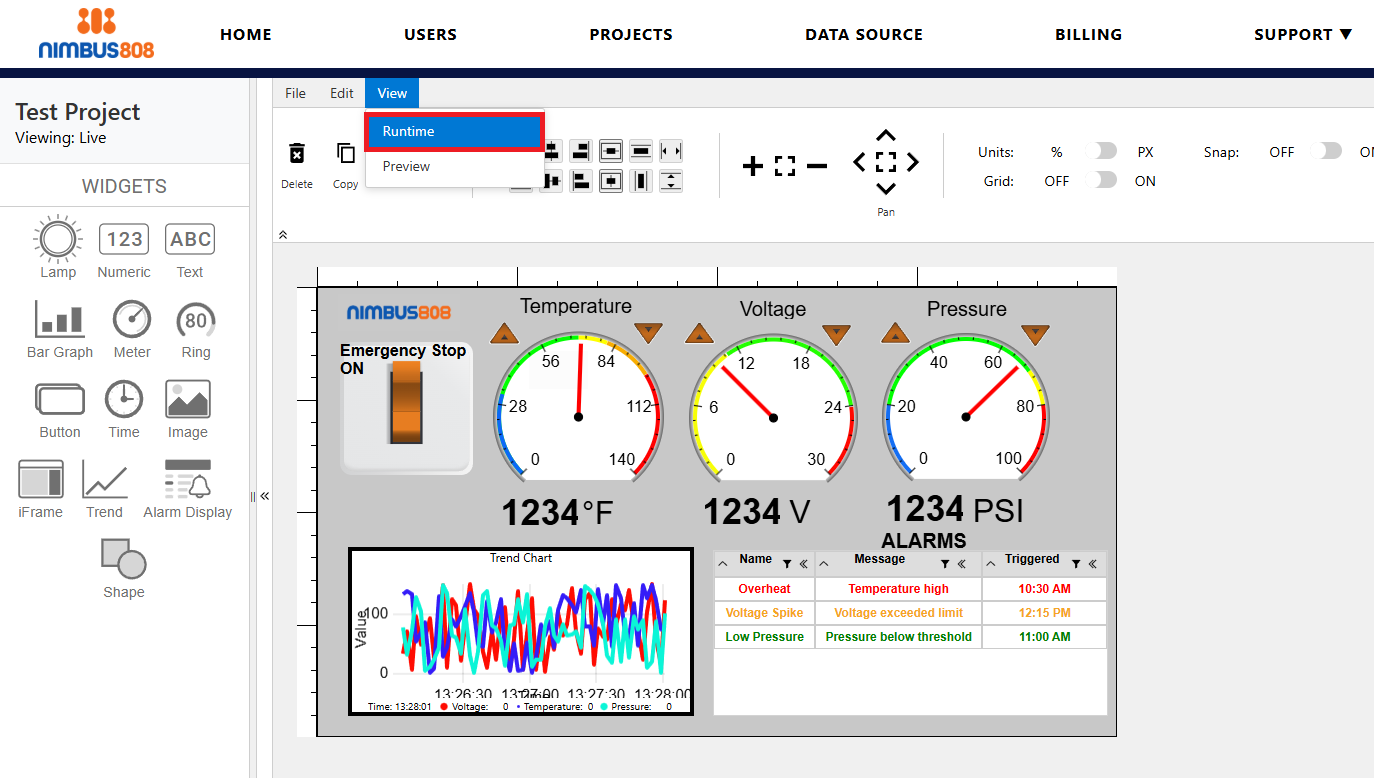The image size is (1374, 778).
Task: Turn on the Grid toggle
Action: point(1103,180)
